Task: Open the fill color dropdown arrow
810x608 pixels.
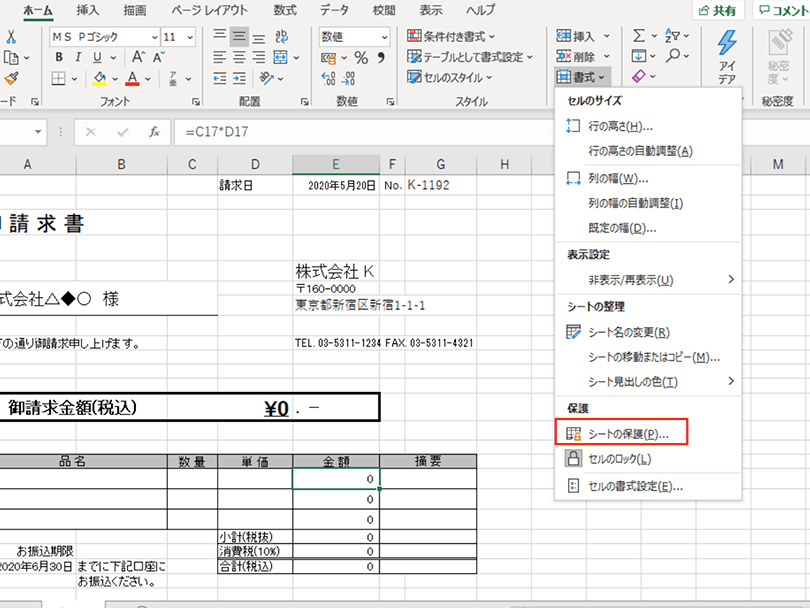Action: point(115,79)
